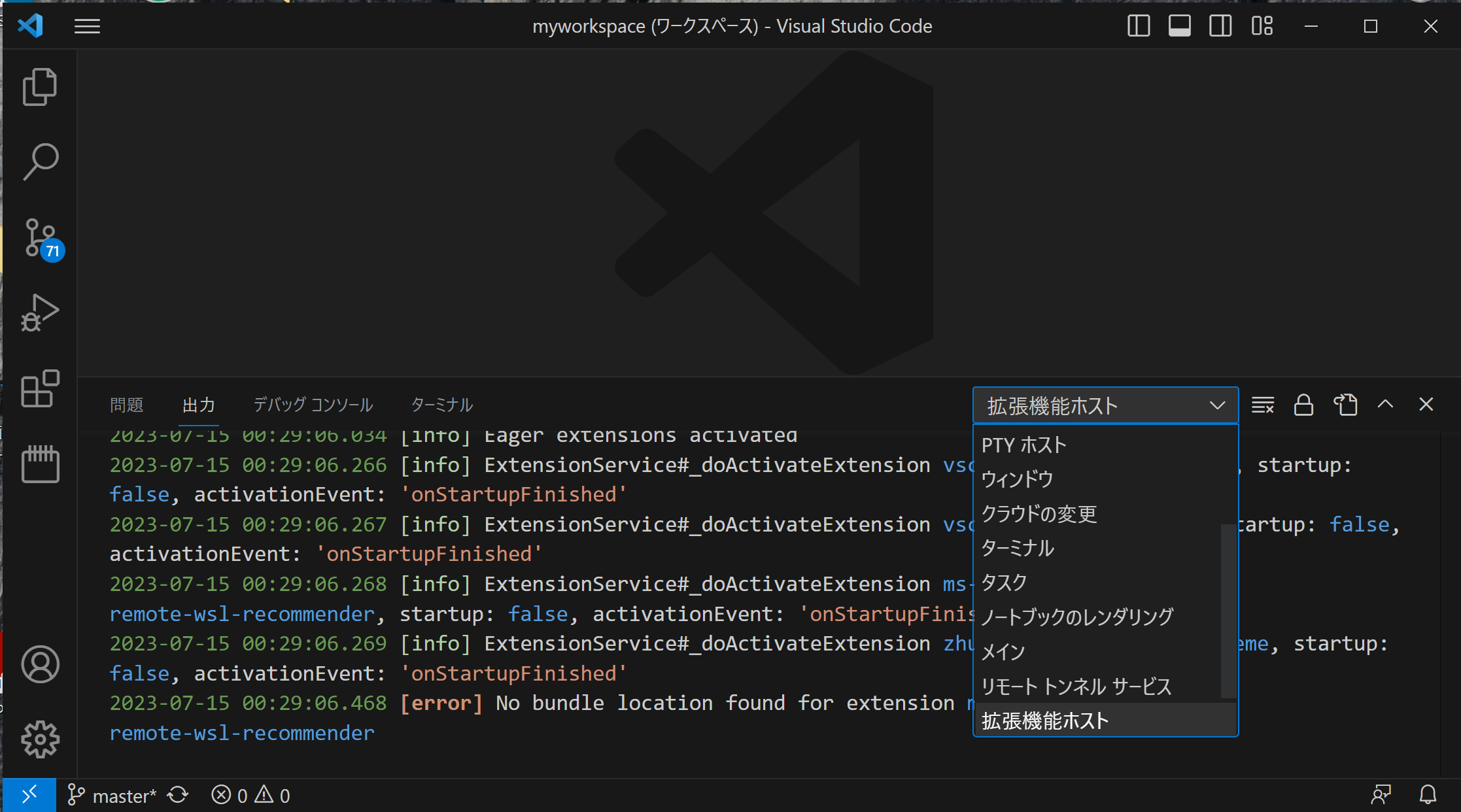1461x812 pixels.
Task: Click the dropdown list scrollbar
Action: tap(1228, 611)
